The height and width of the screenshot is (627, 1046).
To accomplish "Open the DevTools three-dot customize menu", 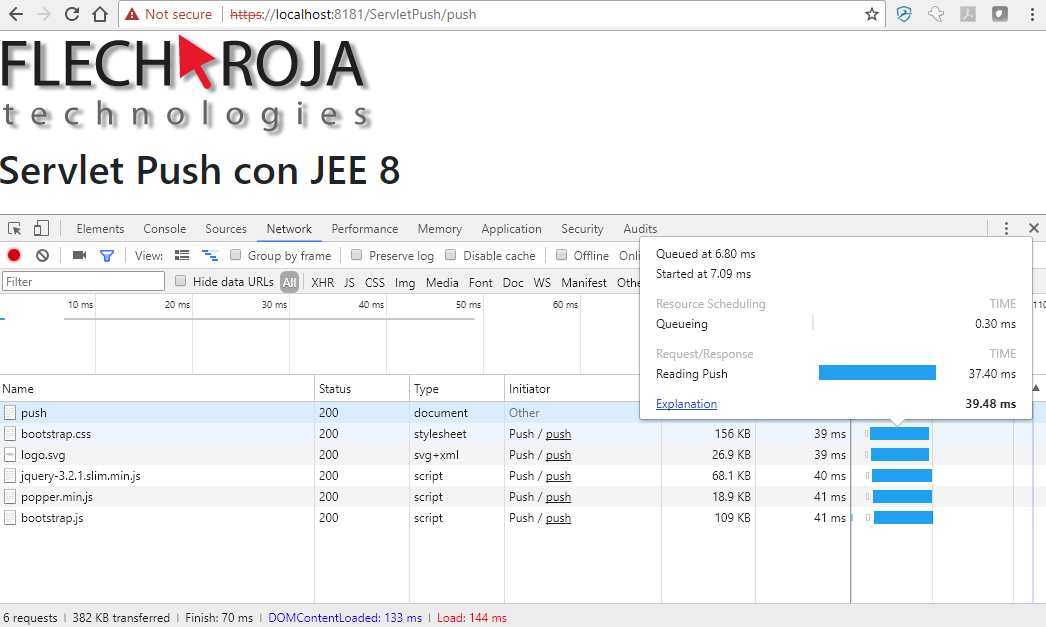I will tap(1006, 229).
